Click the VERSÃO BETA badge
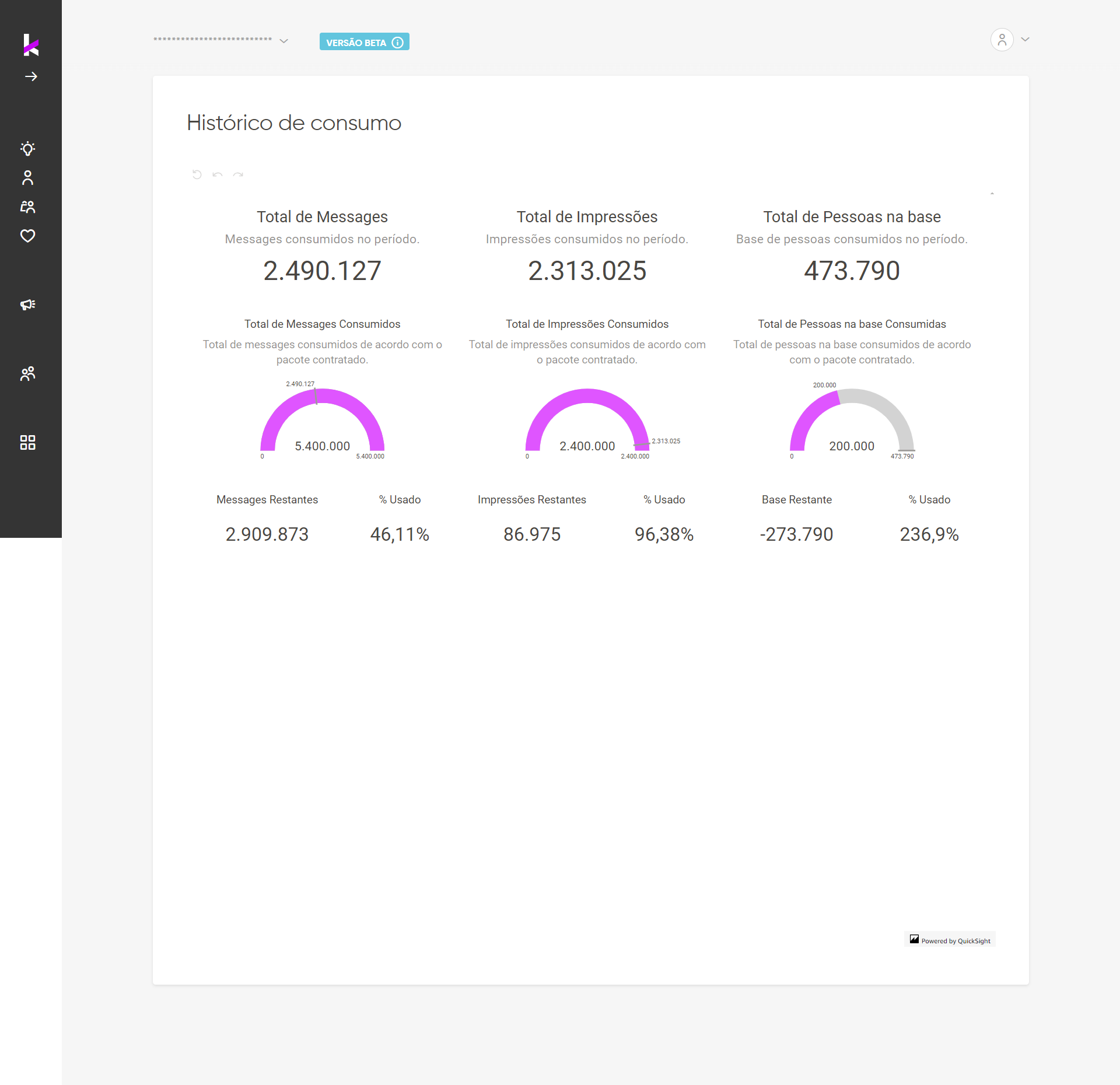Viewport: 1120px width, 1085px height. tap(356, 43)
